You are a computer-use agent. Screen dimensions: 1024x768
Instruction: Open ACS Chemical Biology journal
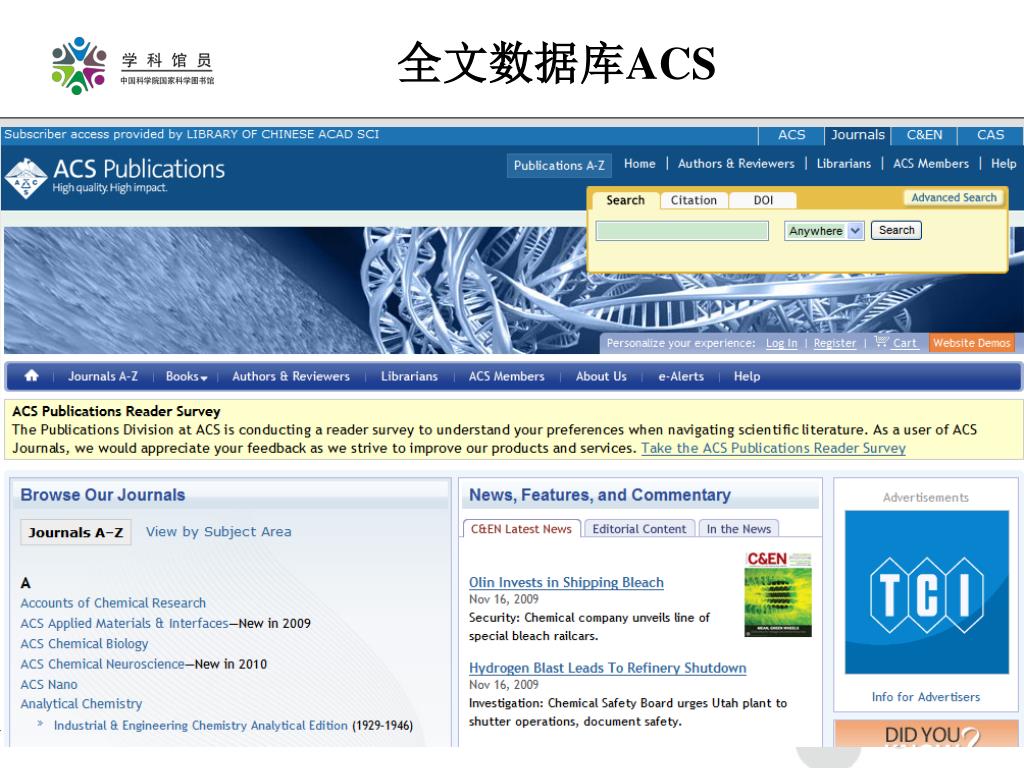tap(84, 643)
